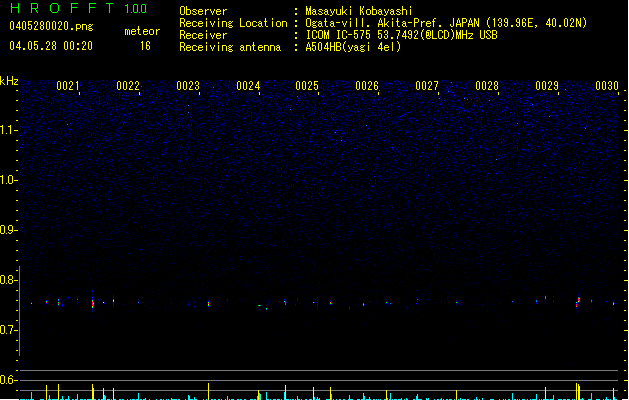Select the Ogata-vill. Akita-Pref. JAPAN location text
Image resolution: width=629 pixels, height=400 pixels.
[446, 23]
